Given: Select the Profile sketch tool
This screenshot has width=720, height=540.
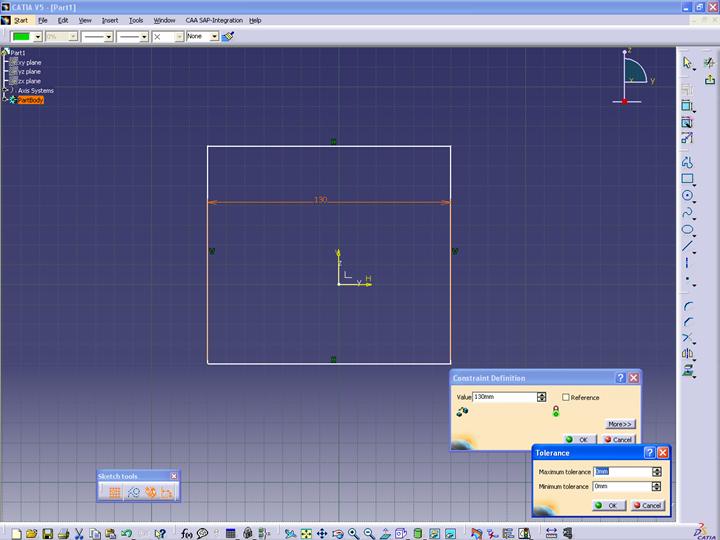Looking at the screenshot, I should tap(687, 162).
